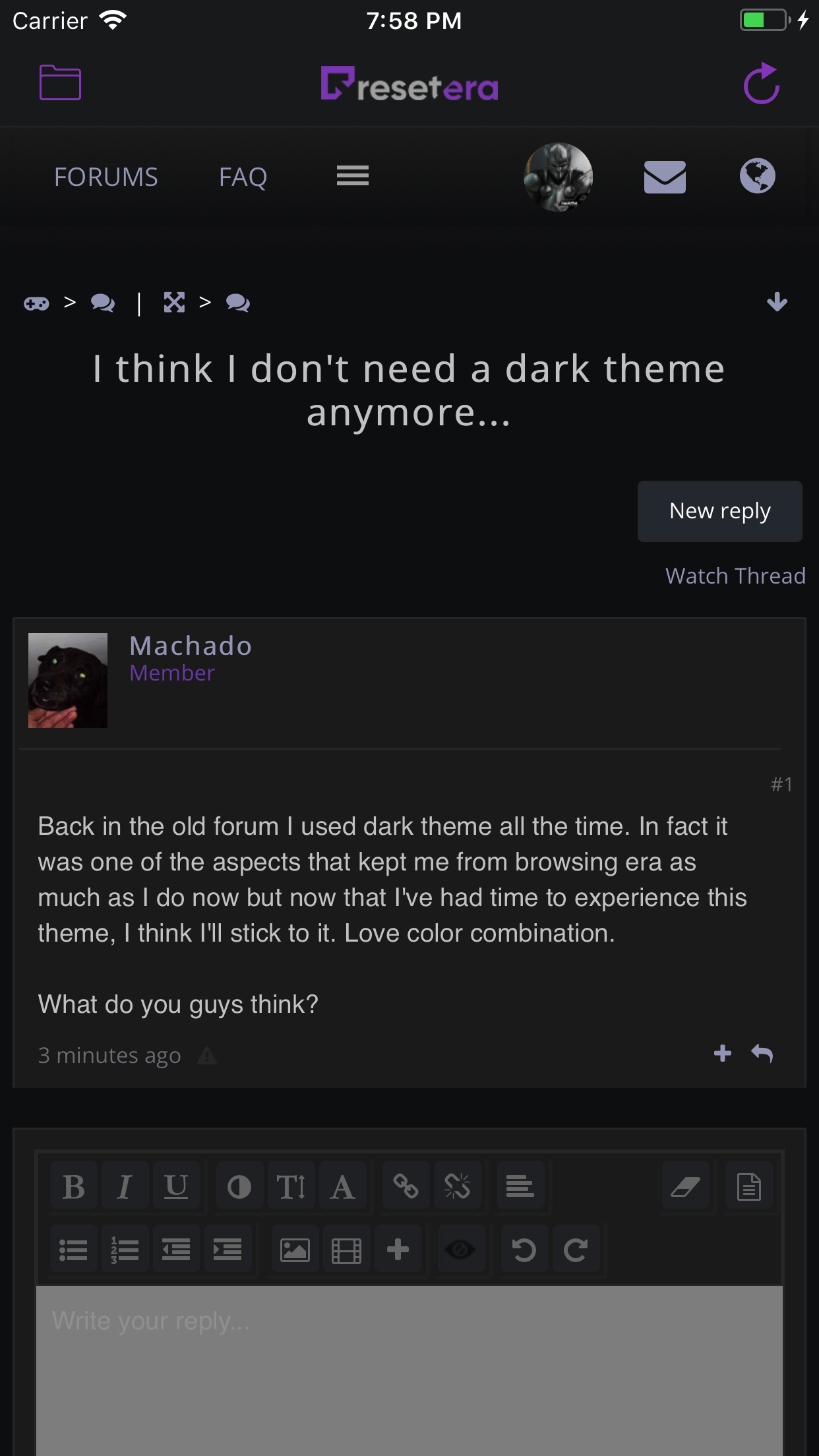Open the folder icon in the header
This screenshot has height=1456, width=819.
[x=60, y=83]
